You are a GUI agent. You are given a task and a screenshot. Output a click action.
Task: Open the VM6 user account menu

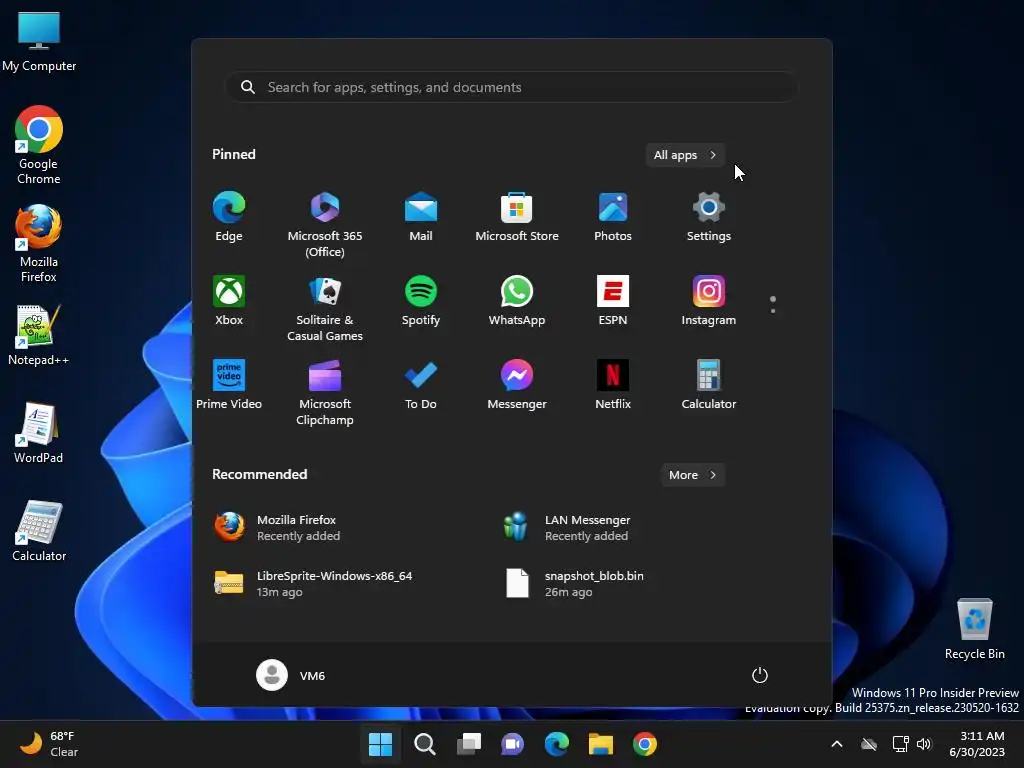tap(291, 675)
